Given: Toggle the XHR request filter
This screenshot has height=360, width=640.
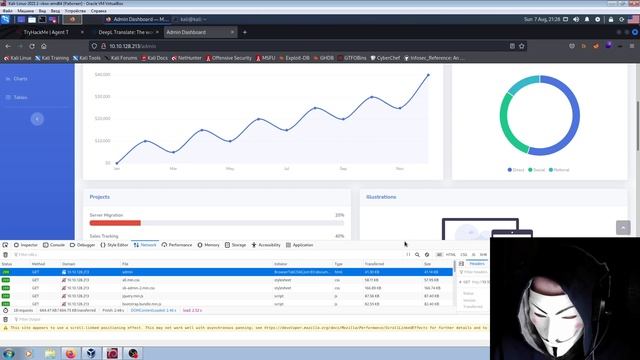Looking at the screenshot, I should (483, 255).
